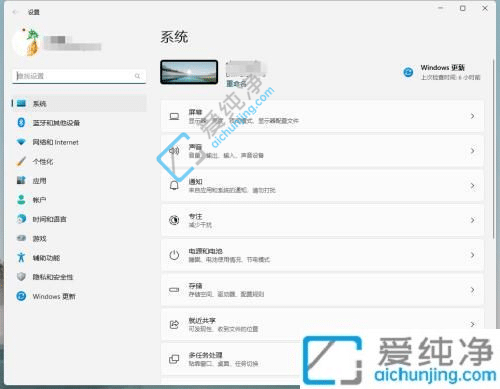500x389 pixels.
Task: Open 隐私和安全性 settings category
Action: click(x=79, y=277)
